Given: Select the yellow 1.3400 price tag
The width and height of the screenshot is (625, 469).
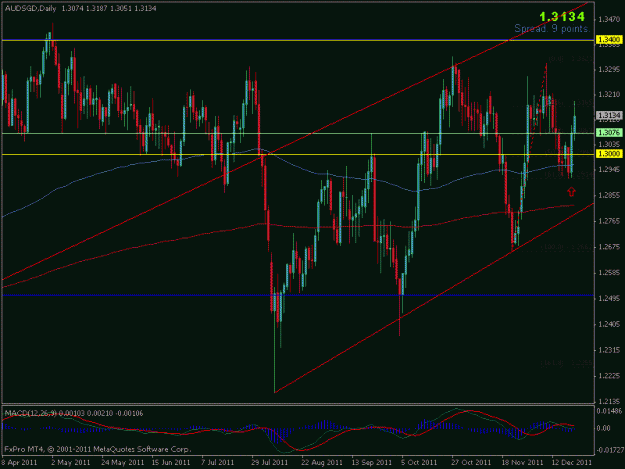Looking at the screenshot, I should click(609, 39).
